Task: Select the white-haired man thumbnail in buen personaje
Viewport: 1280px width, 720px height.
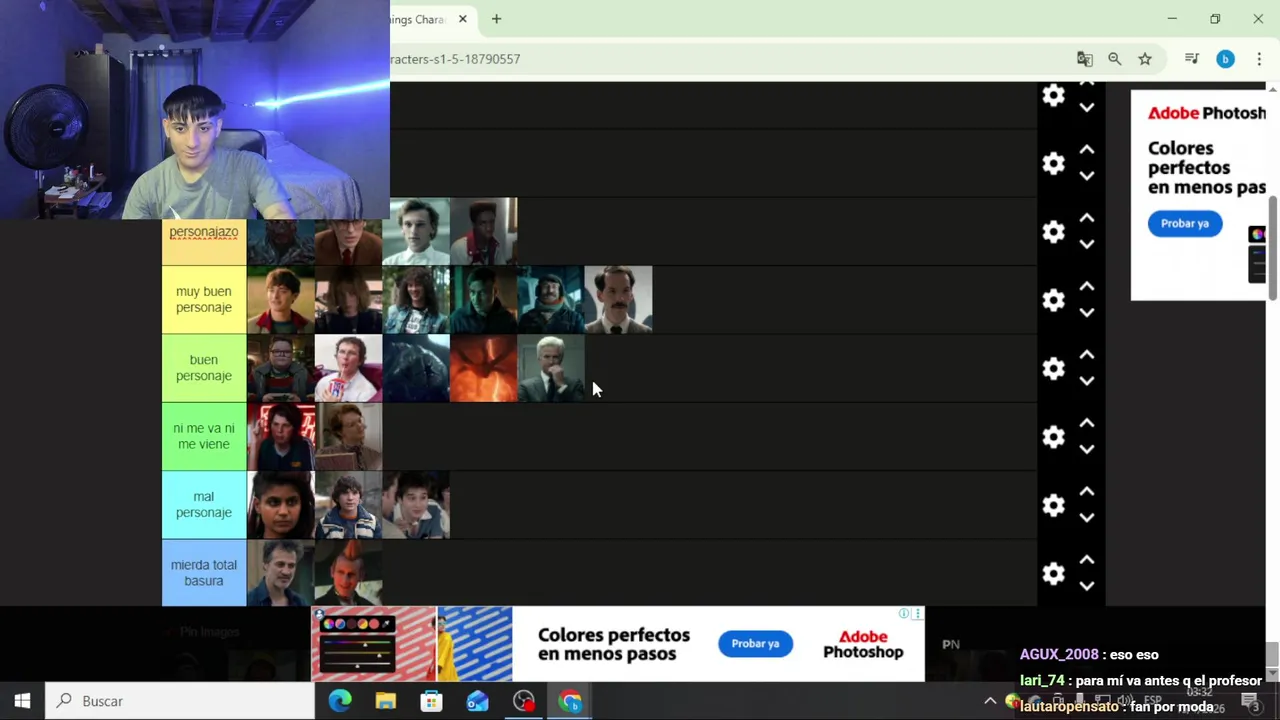Action: point(551,368)
